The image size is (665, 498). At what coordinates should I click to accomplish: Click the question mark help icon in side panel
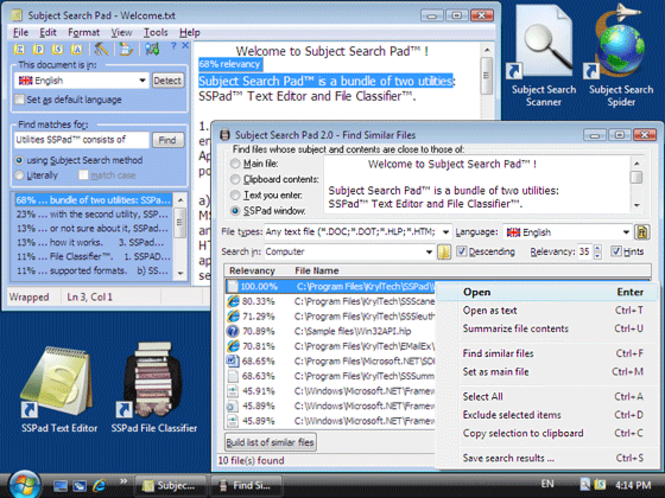[173, 46]
